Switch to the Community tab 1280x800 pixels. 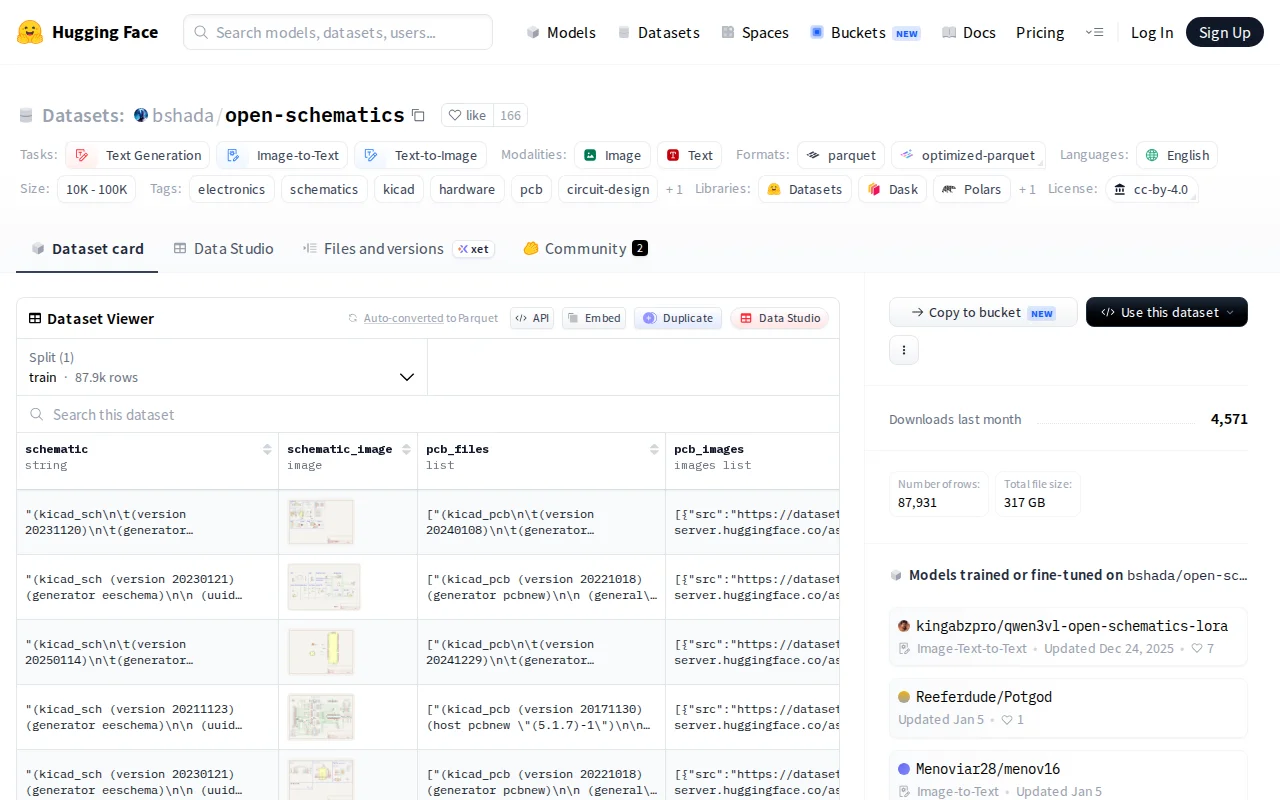(585, 248)
